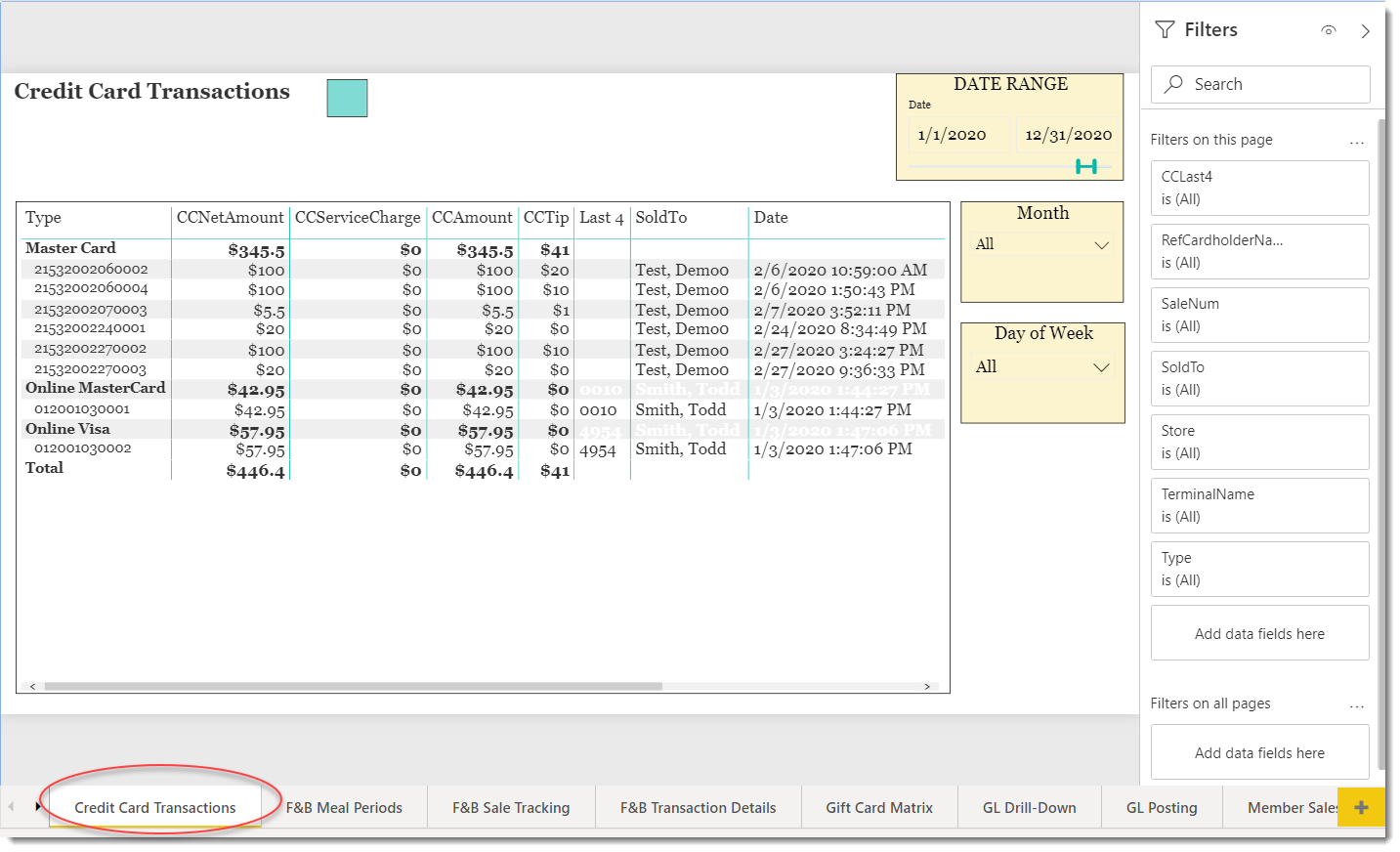Open the Gift Card Matrix tab

[x=878, y=808]
